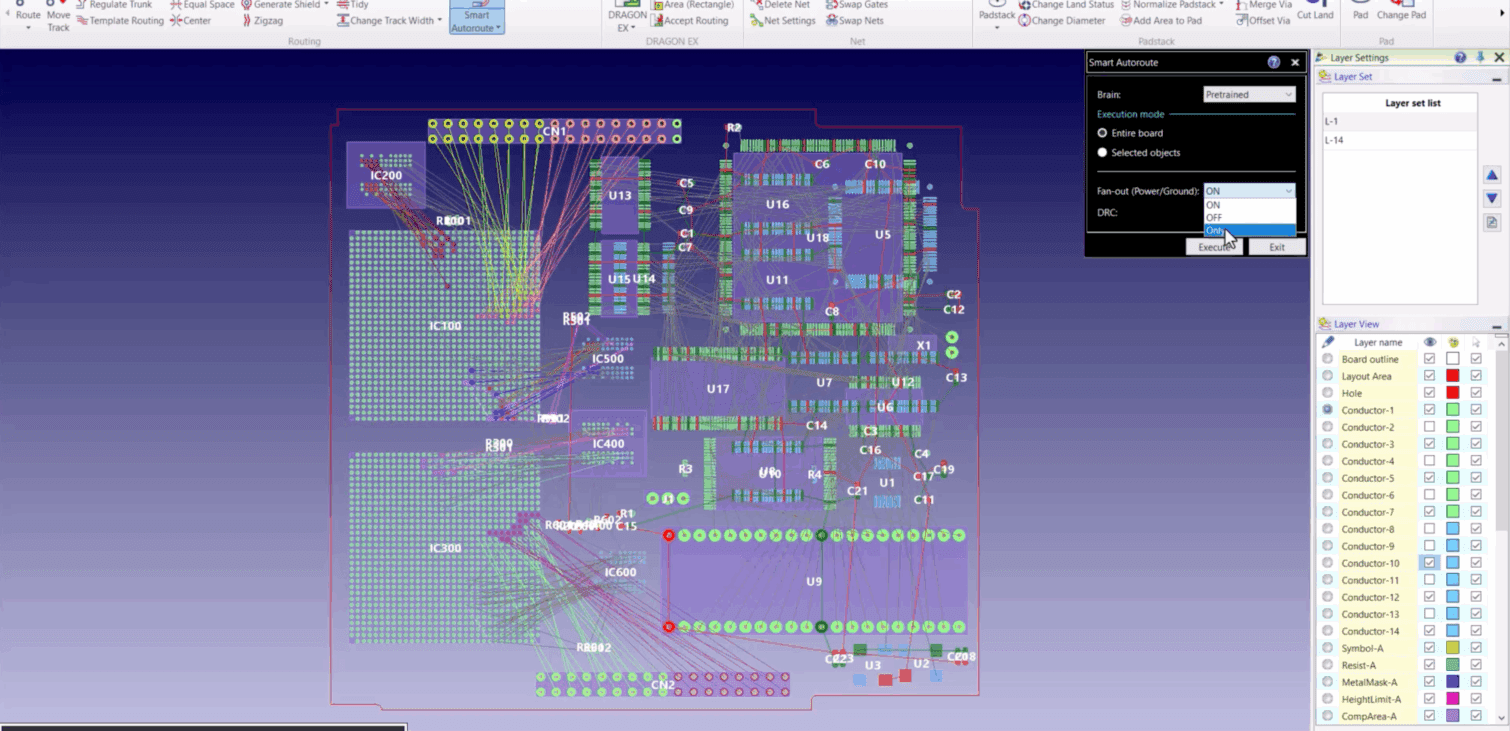Select the Selected objects radio button

coord(1103,153)
